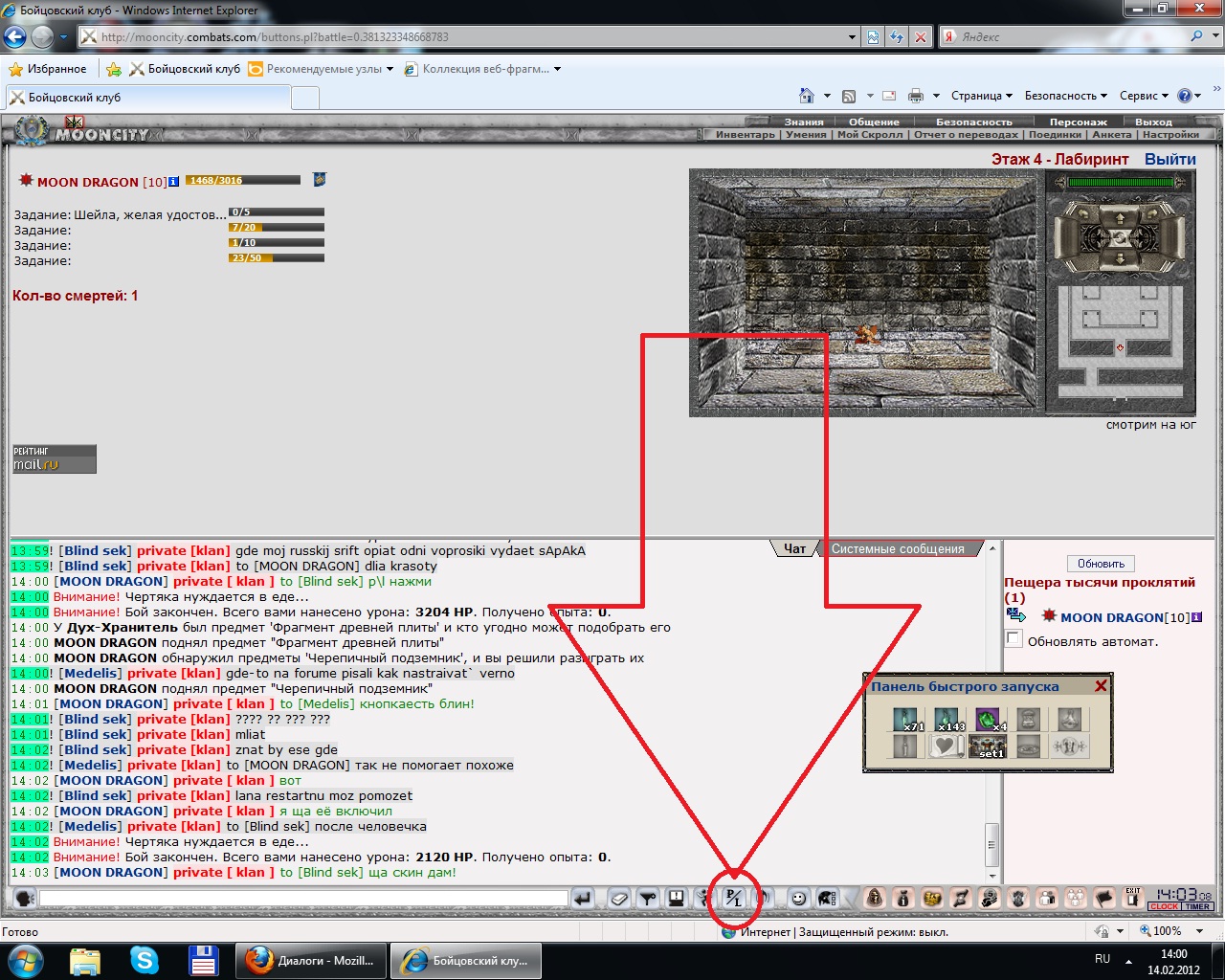This screenshot has width=1225, height=980.
Task: Use the x143 potion in quick launch panel
Action: [947, 720]
